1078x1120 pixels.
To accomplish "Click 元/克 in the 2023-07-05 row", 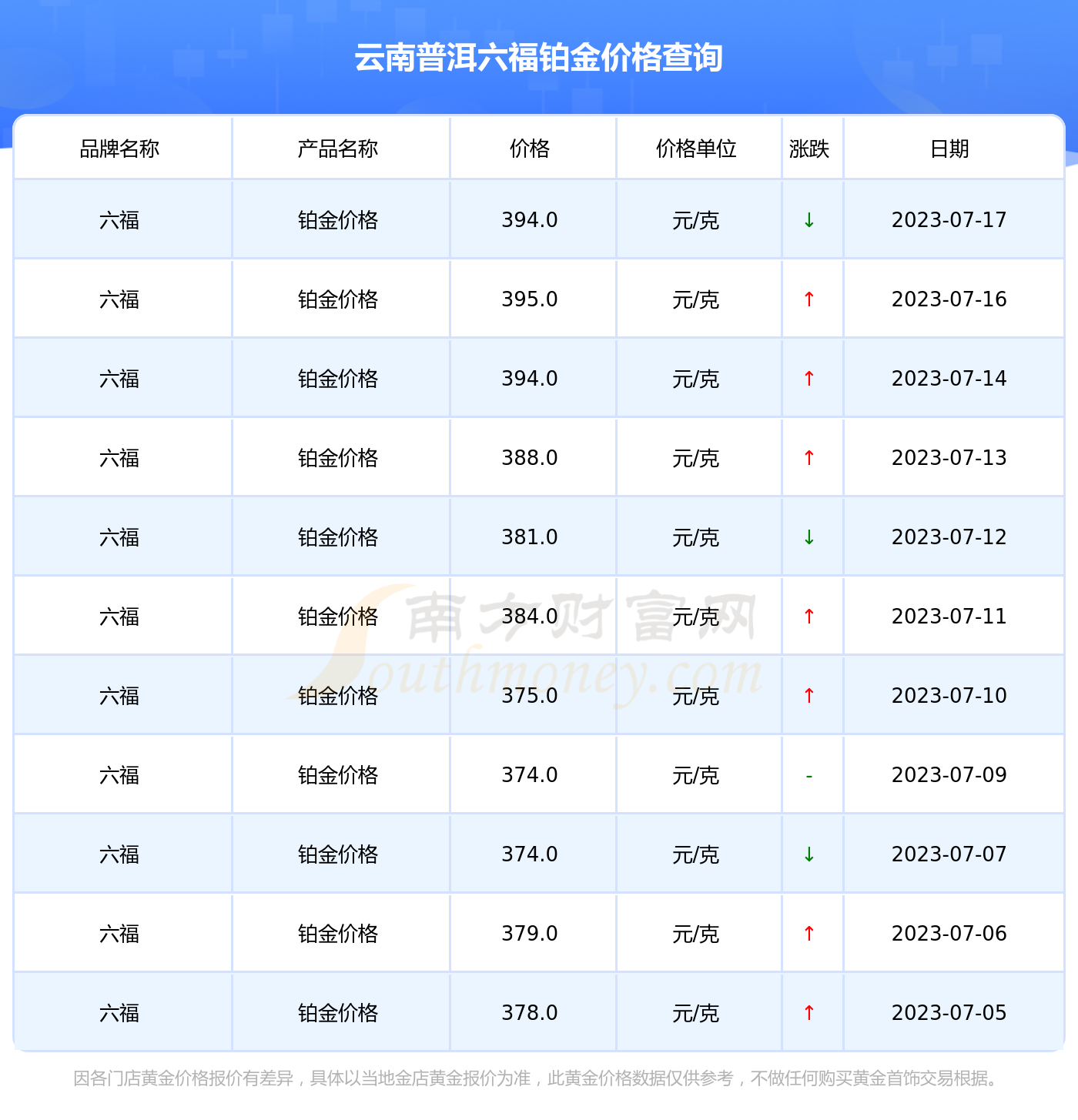I will (696, 1014).
